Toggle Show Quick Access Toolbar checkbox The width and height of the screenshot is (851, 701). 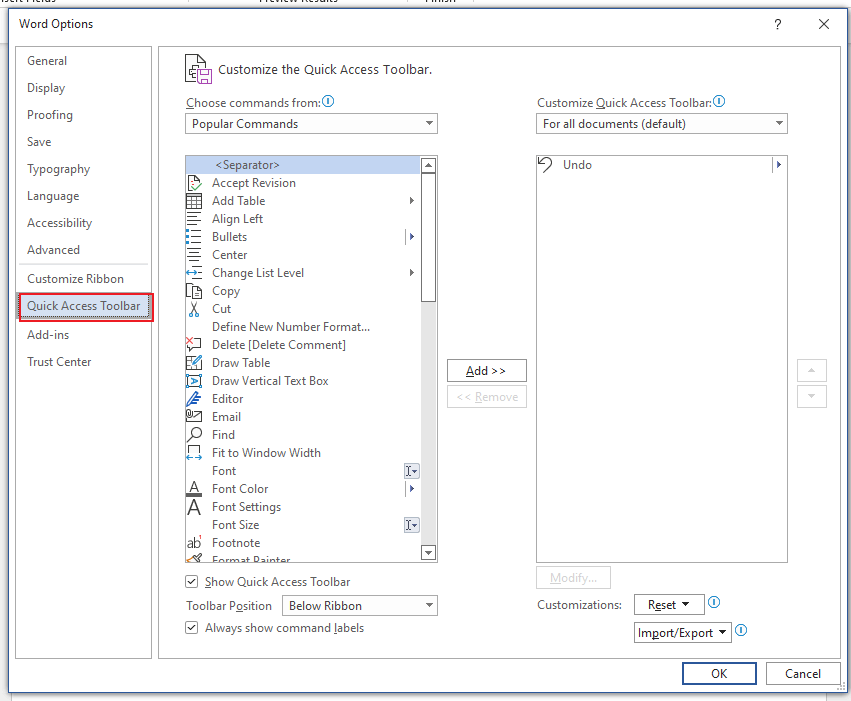coord(192,582)
